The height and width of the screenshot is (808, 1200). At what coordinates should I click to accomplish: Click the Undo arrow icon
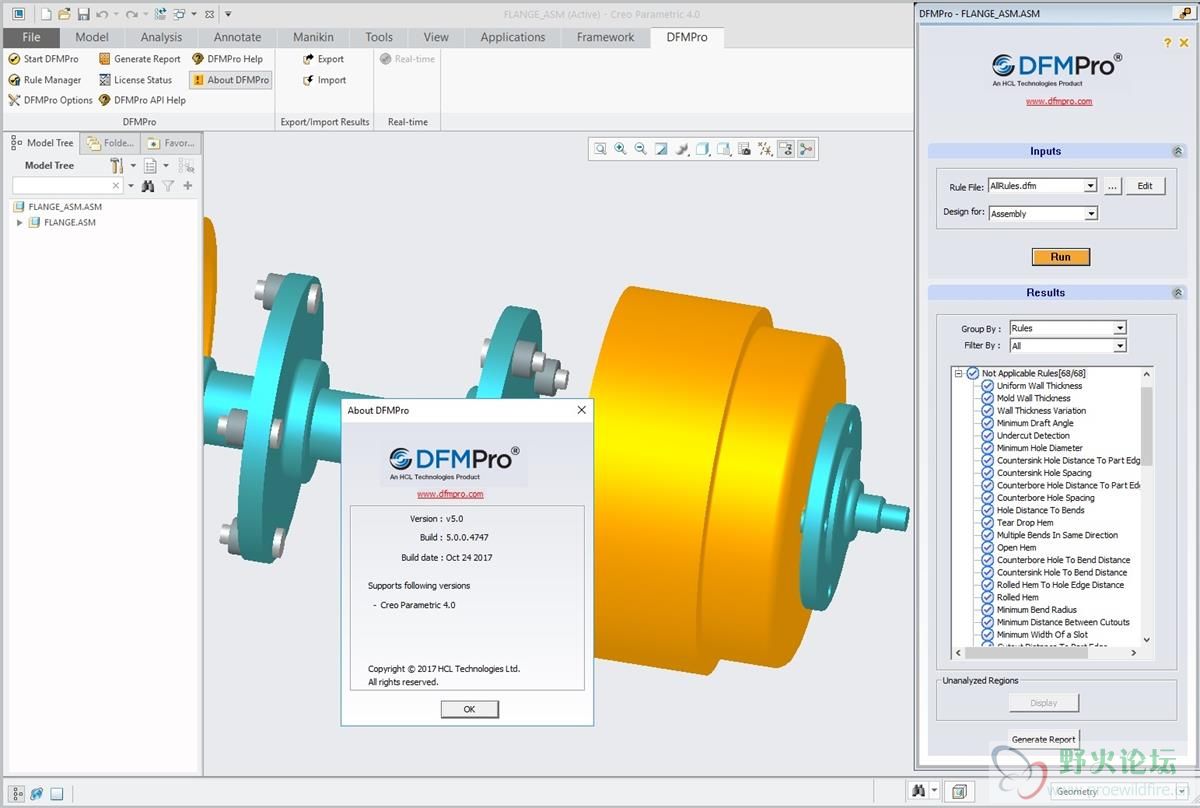click(102, 14)
